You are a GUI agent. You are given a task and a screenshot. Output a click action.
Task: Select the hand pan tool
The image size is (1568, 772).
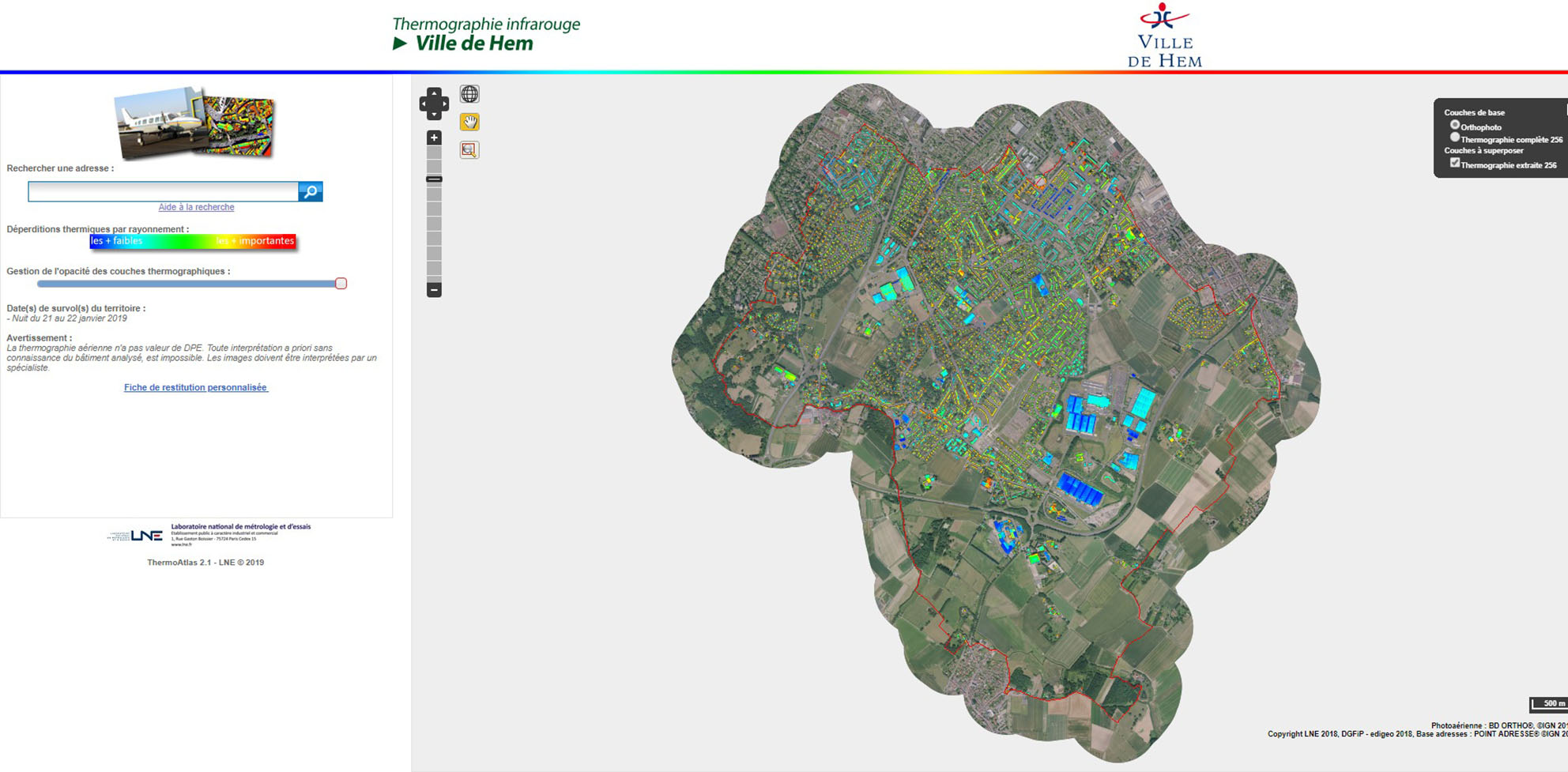coord(469,122)
